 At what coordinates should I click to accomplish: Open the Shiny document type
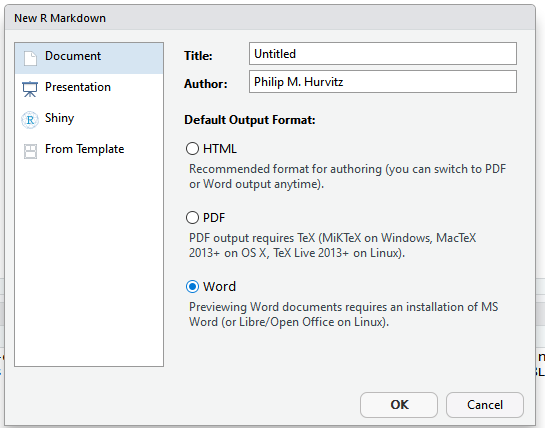89,120
